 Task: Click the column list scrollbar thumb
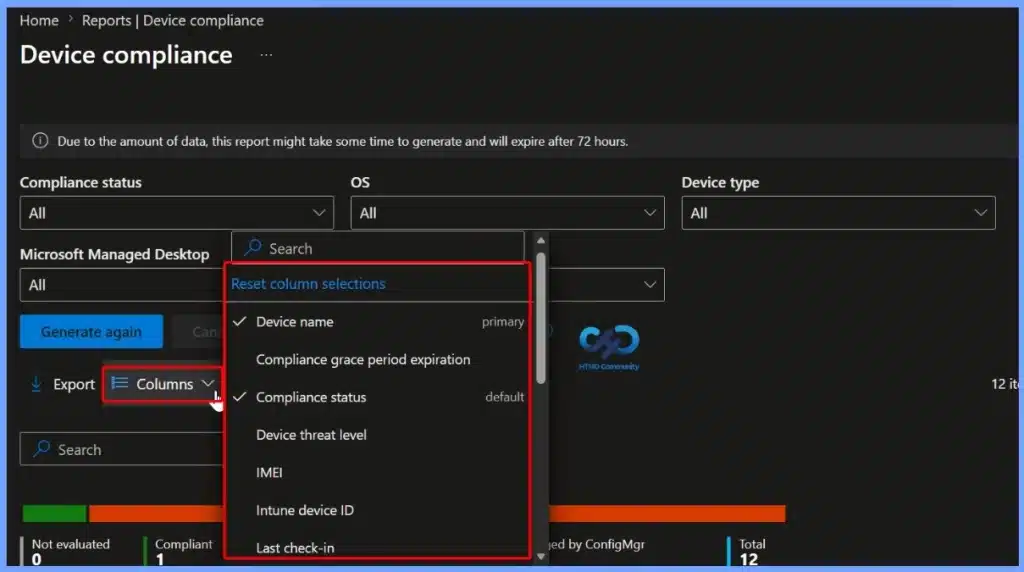541,318
